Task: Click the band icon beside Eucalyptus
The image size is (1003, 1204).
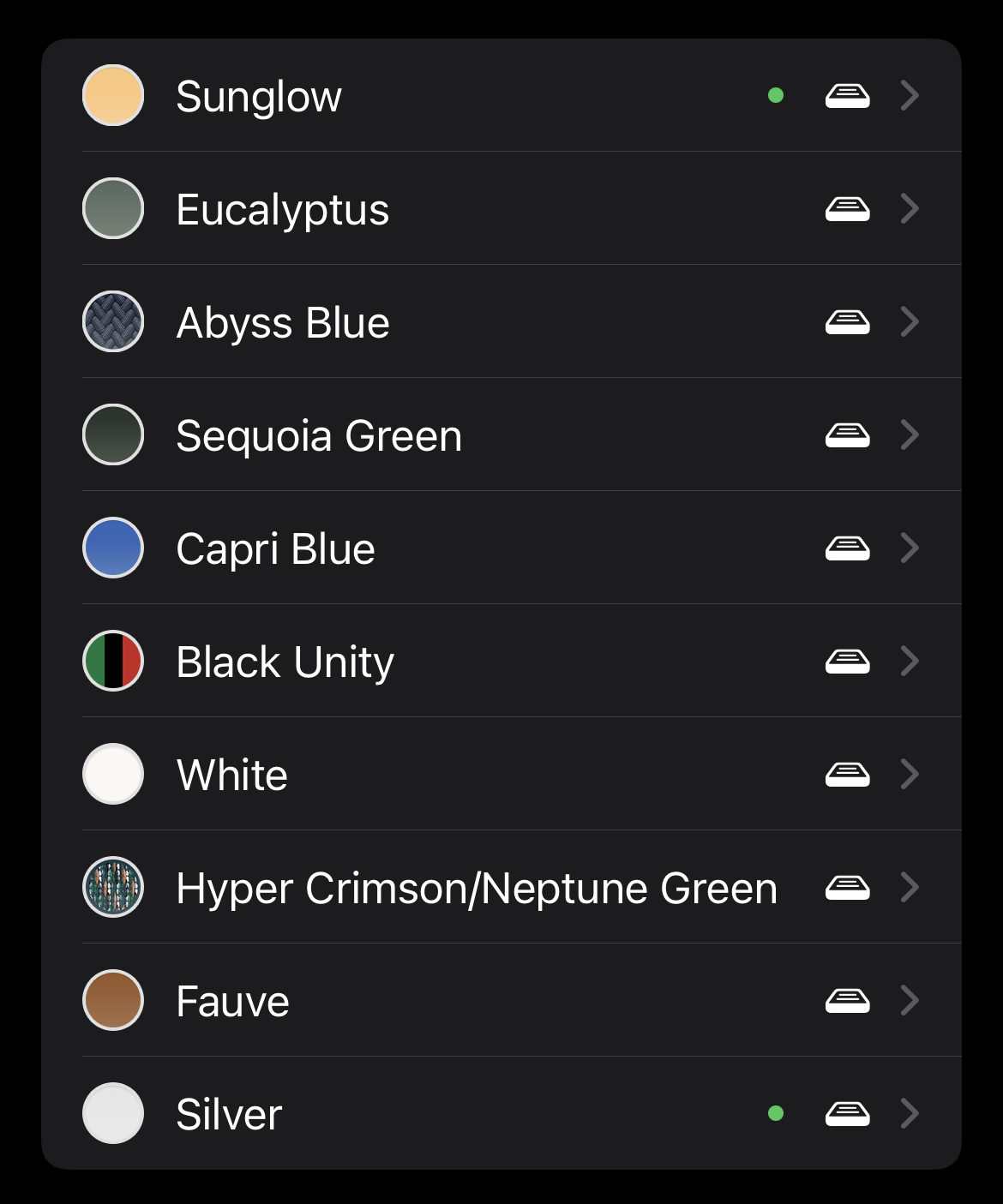Action: point(847,208)
